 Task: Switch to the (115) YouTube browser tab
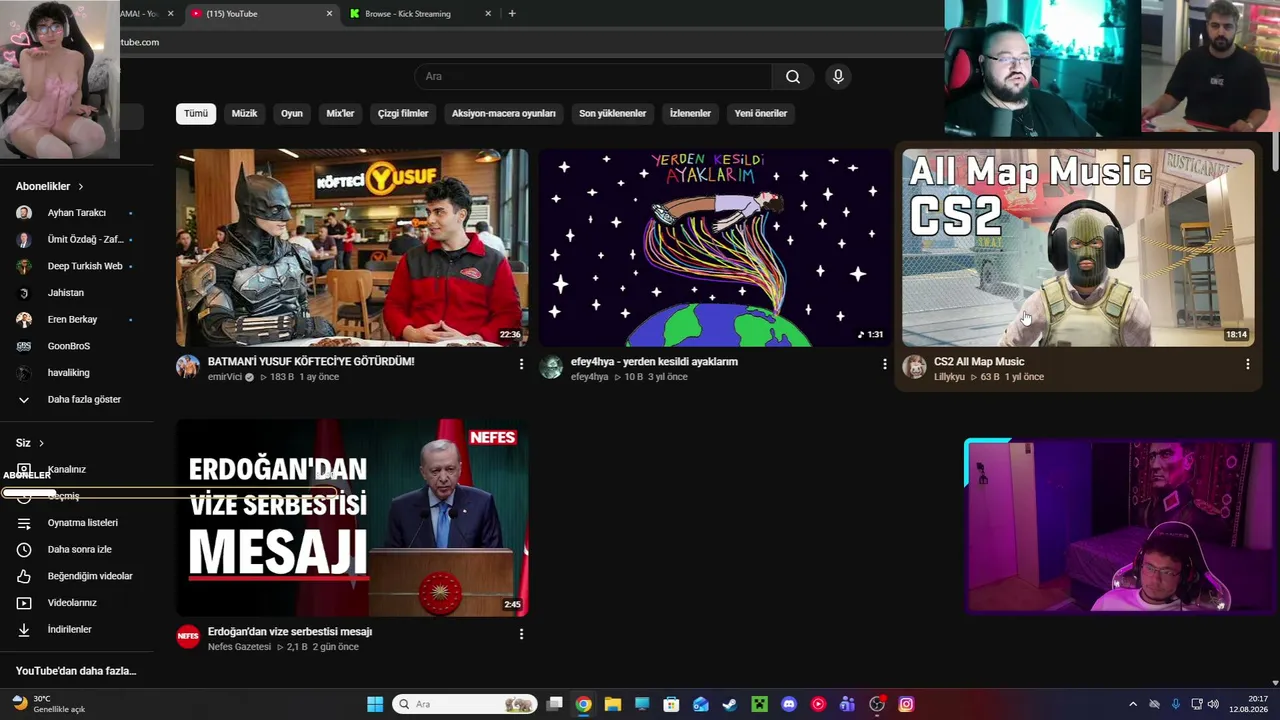click(x=260, y=14)
